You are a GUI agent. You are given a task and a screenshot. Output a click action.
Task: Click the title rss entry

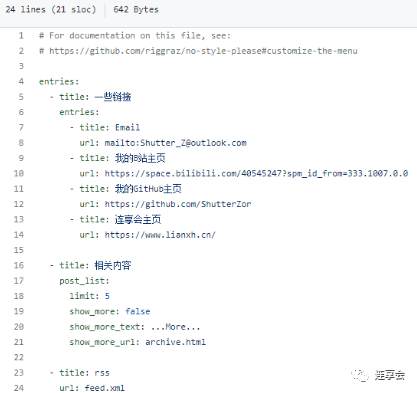pyautogui.click(x=84, y=373)
